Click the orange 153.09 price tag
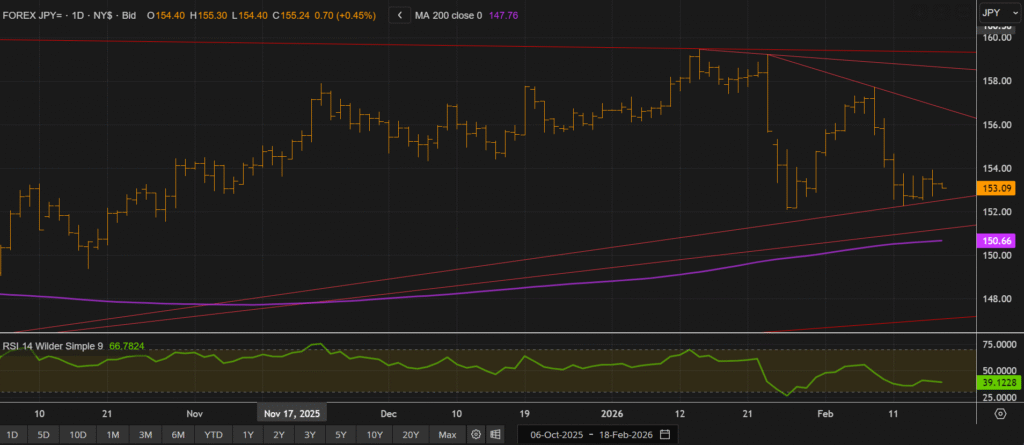This screenshot has width=1024, height=445. [998, 188]
